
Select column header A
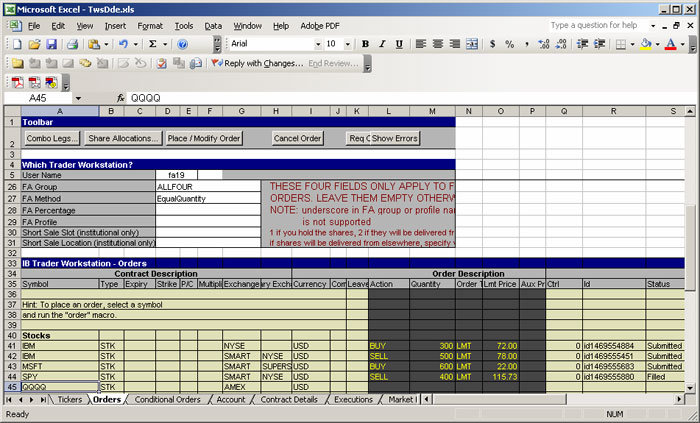[x=60, y=111]
